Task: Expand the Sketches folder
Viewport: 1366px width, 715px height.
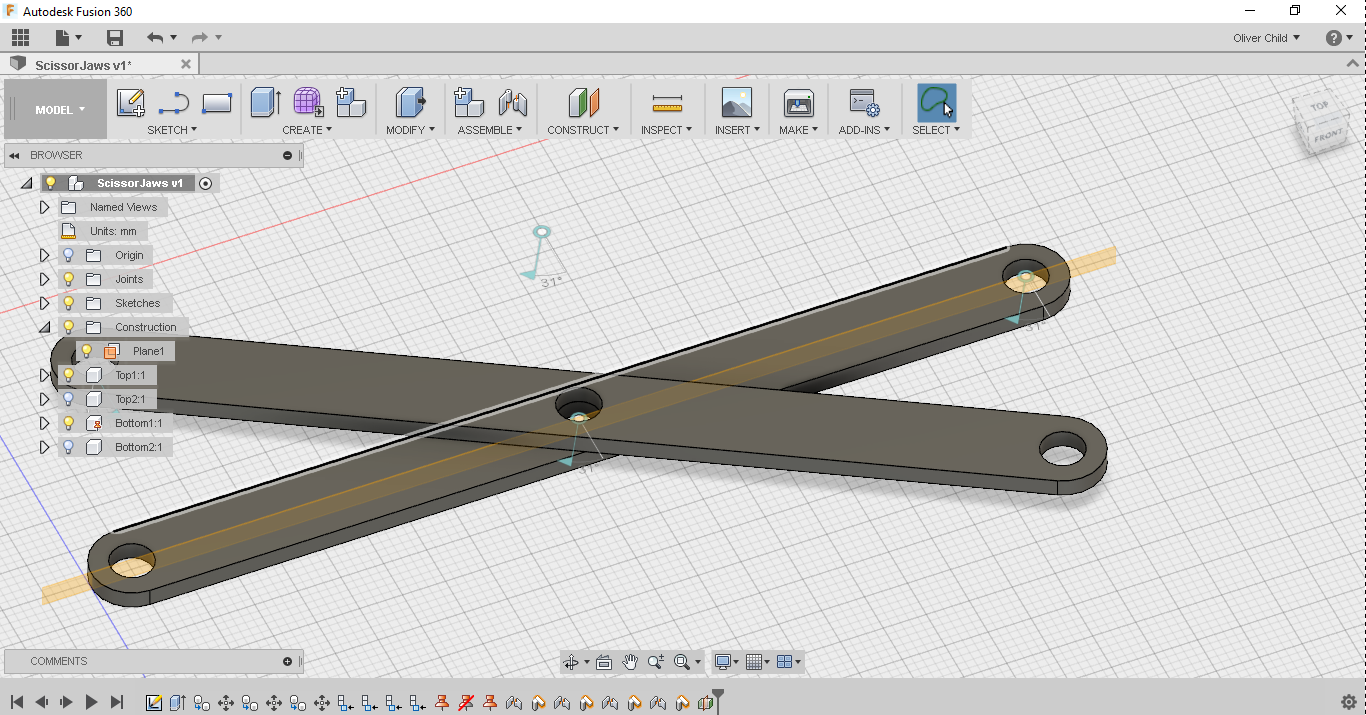Action: point(44,303)
